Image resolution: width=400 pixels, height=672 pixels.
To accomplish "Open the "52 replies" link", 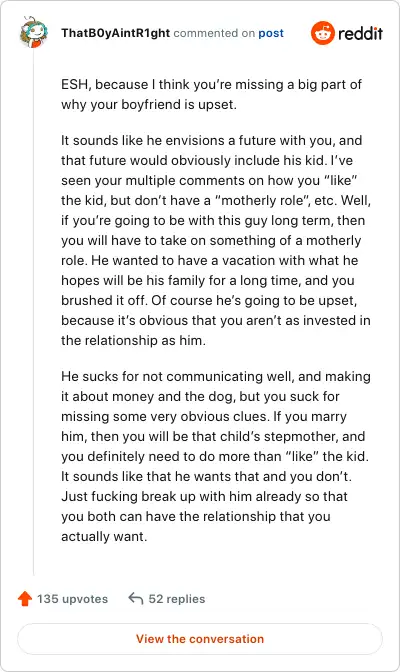I will (x=177, y=599).
